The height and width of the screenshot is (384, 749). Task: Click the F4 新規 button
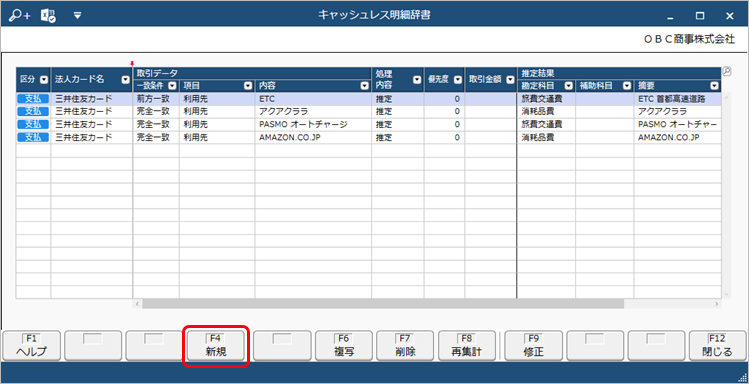click(x=216, y=346)
